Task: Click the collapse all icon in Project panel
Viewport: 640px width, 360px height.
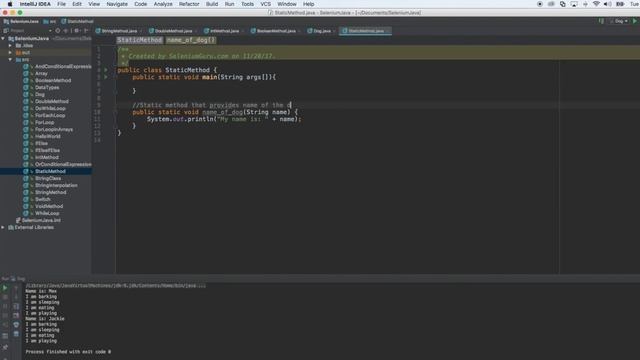Action: 65,31
